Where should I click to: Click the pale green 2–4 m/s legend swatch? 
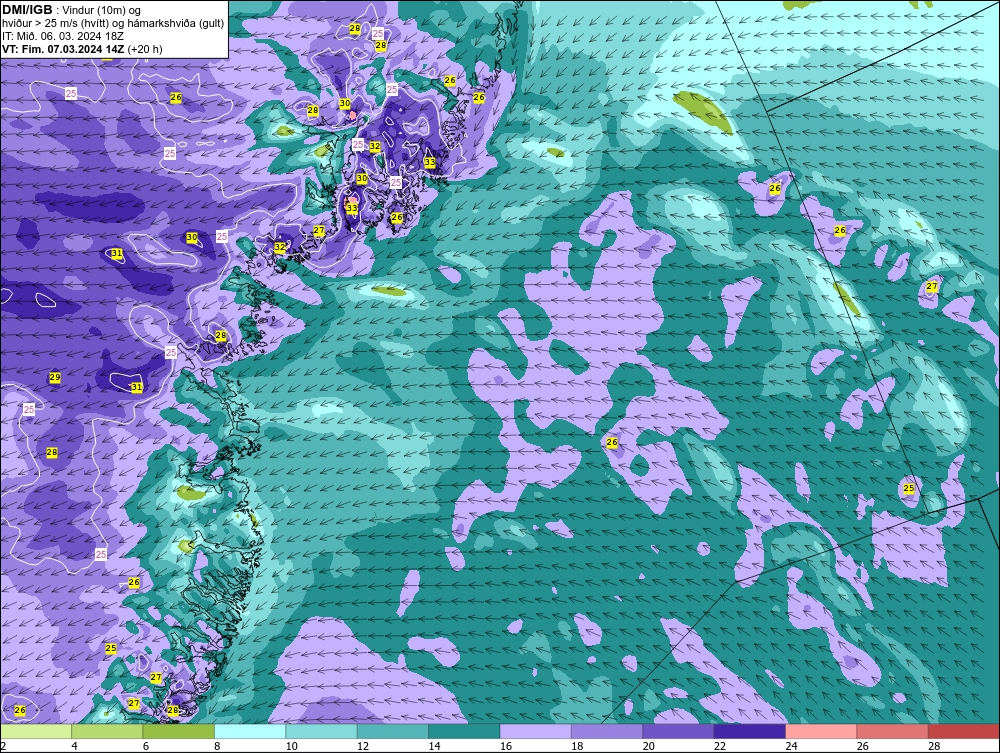[36, 731]
